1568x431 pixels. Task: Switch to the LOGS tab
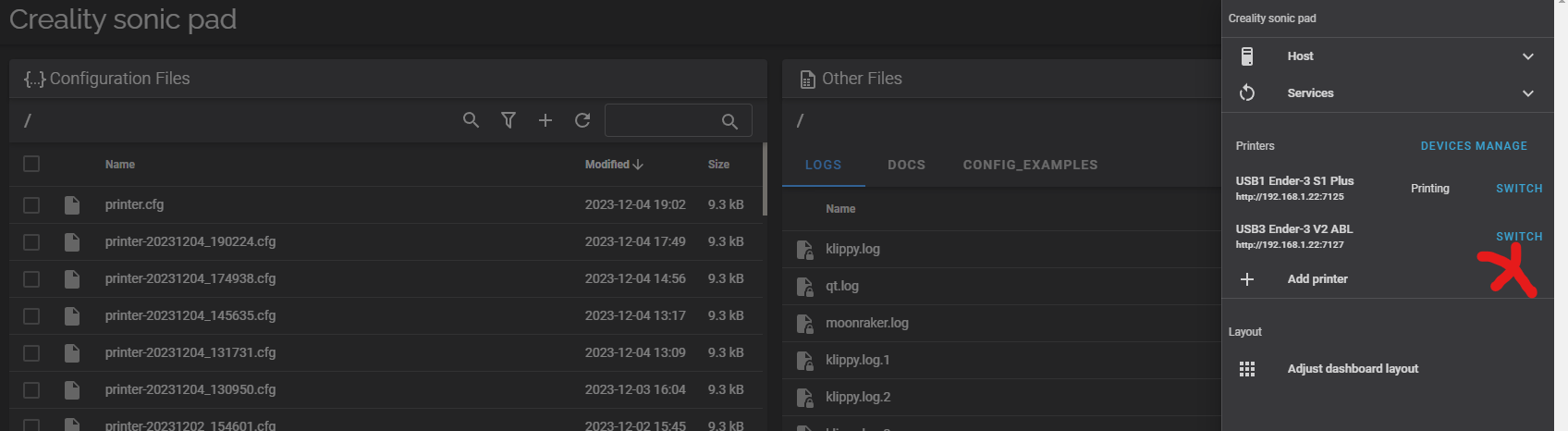tap(823, 165)
